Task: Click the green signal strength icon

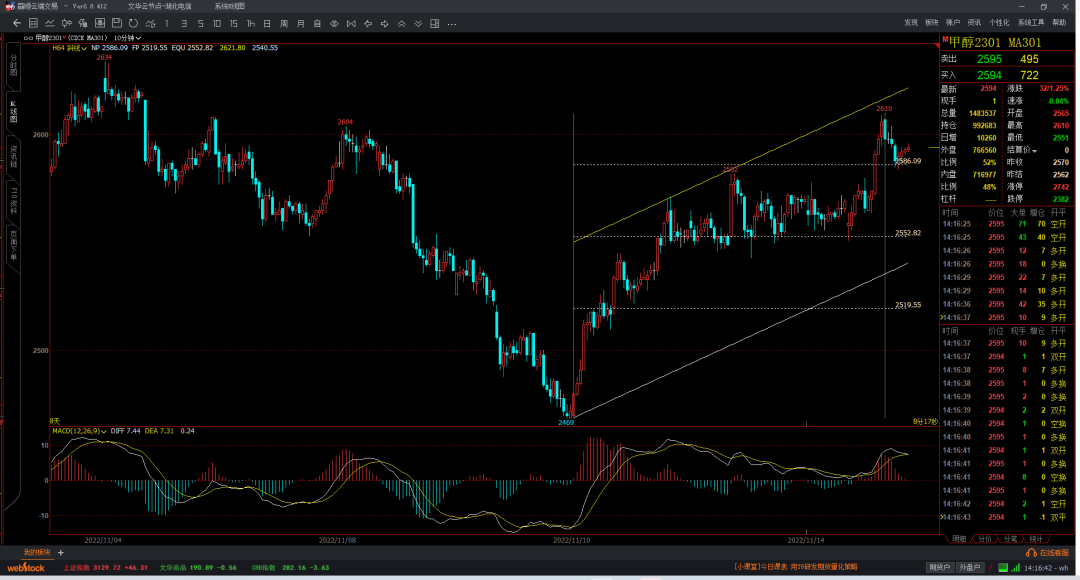Action: click(1016, 568)
